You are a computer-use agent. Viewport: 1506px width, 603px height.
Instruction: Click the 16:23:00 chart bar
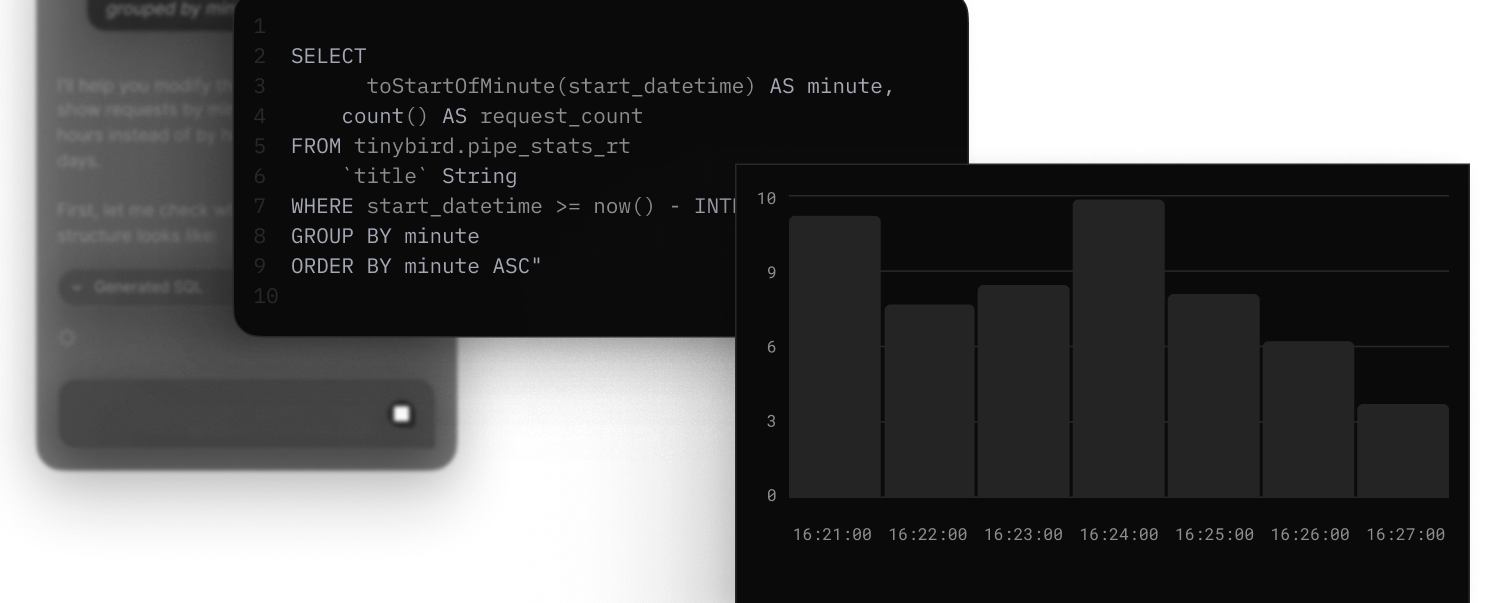(x=1023, y=391)
